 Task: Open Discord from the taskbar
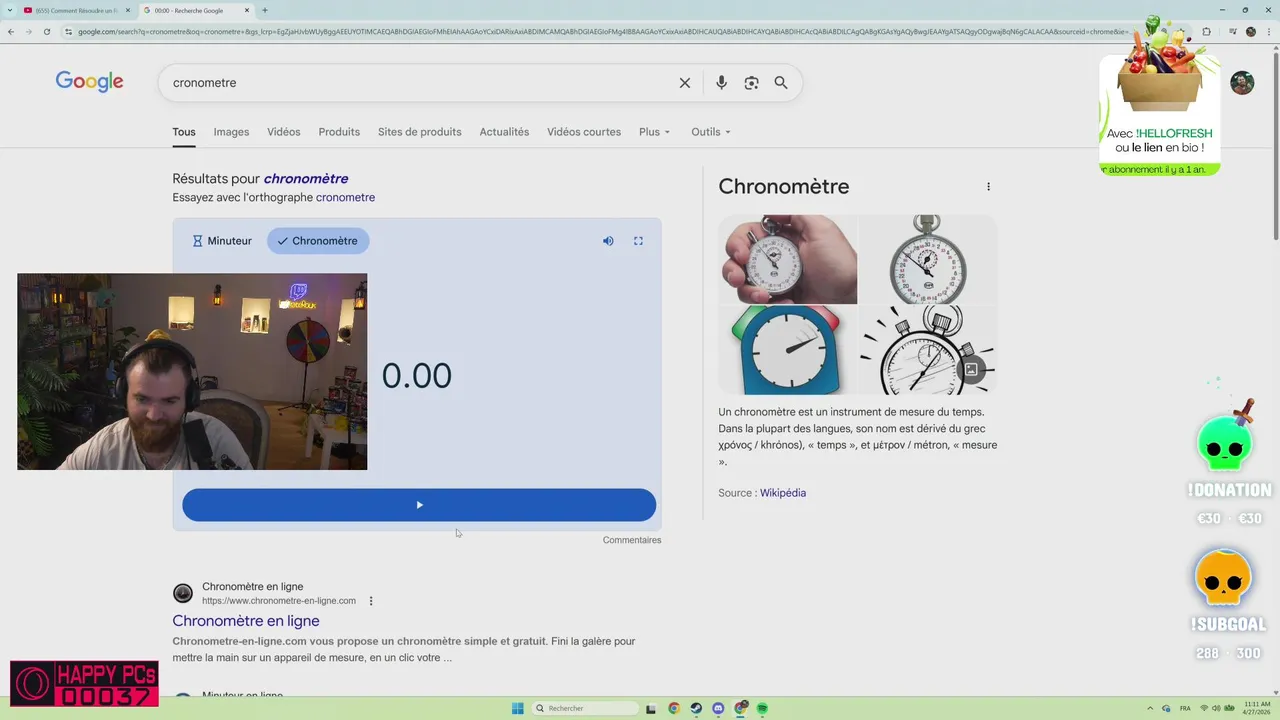pyautogui.click(x=718, y=708)
